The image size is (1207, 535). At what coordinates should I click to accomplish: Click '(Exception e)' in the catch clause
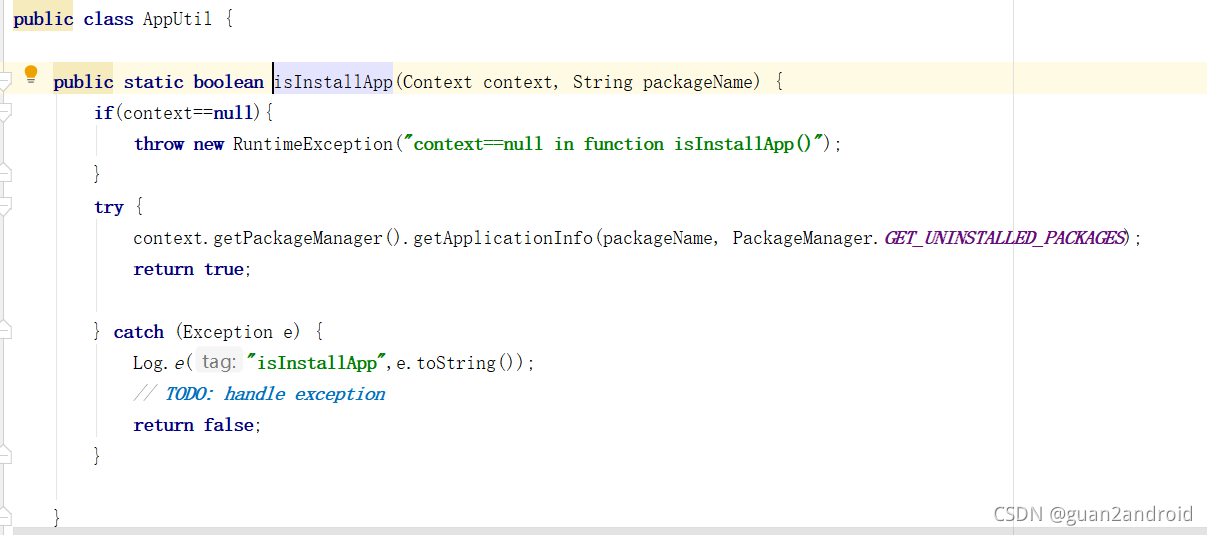point(238,332)
